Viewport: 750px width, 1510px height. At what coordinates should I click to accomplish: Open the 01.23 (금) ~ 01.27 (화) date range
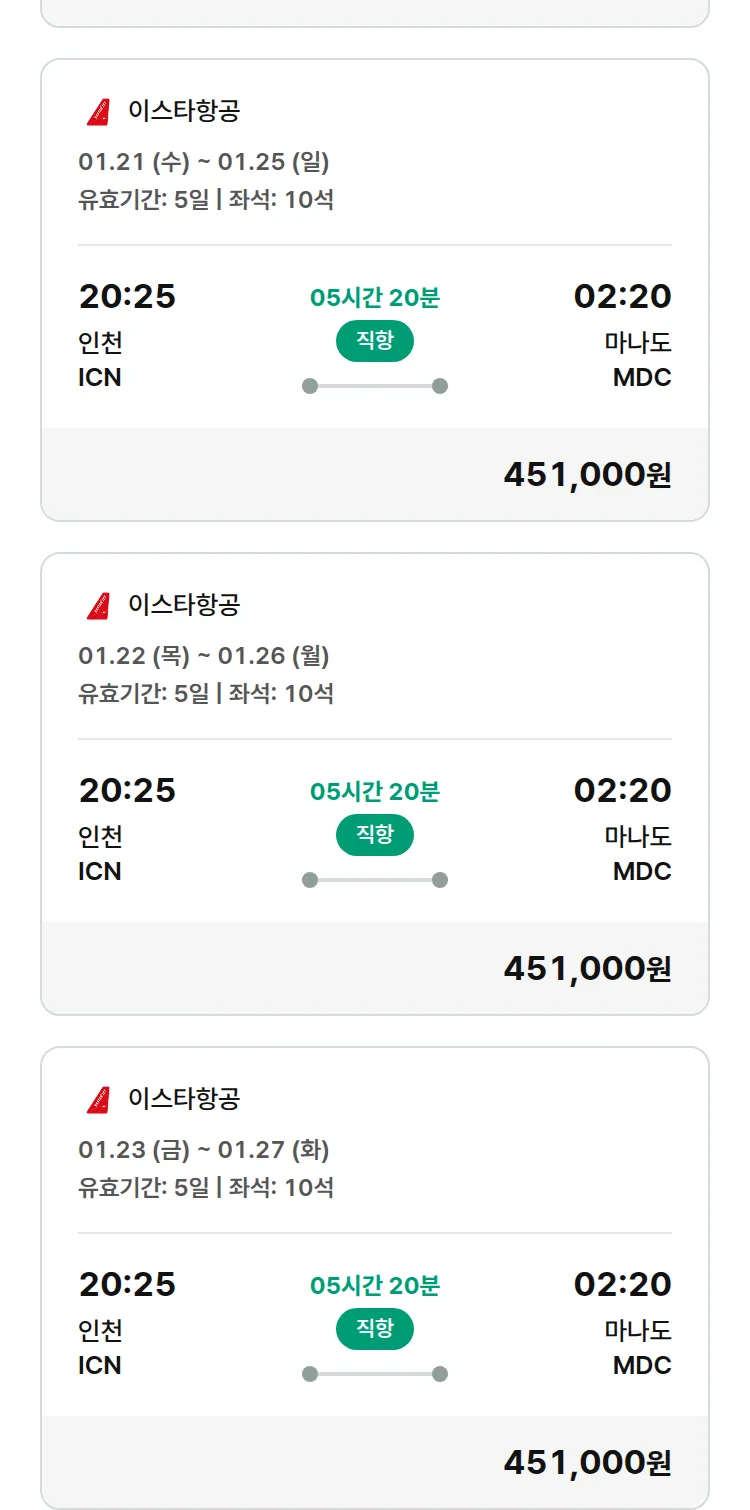[x=204, y=1150]
